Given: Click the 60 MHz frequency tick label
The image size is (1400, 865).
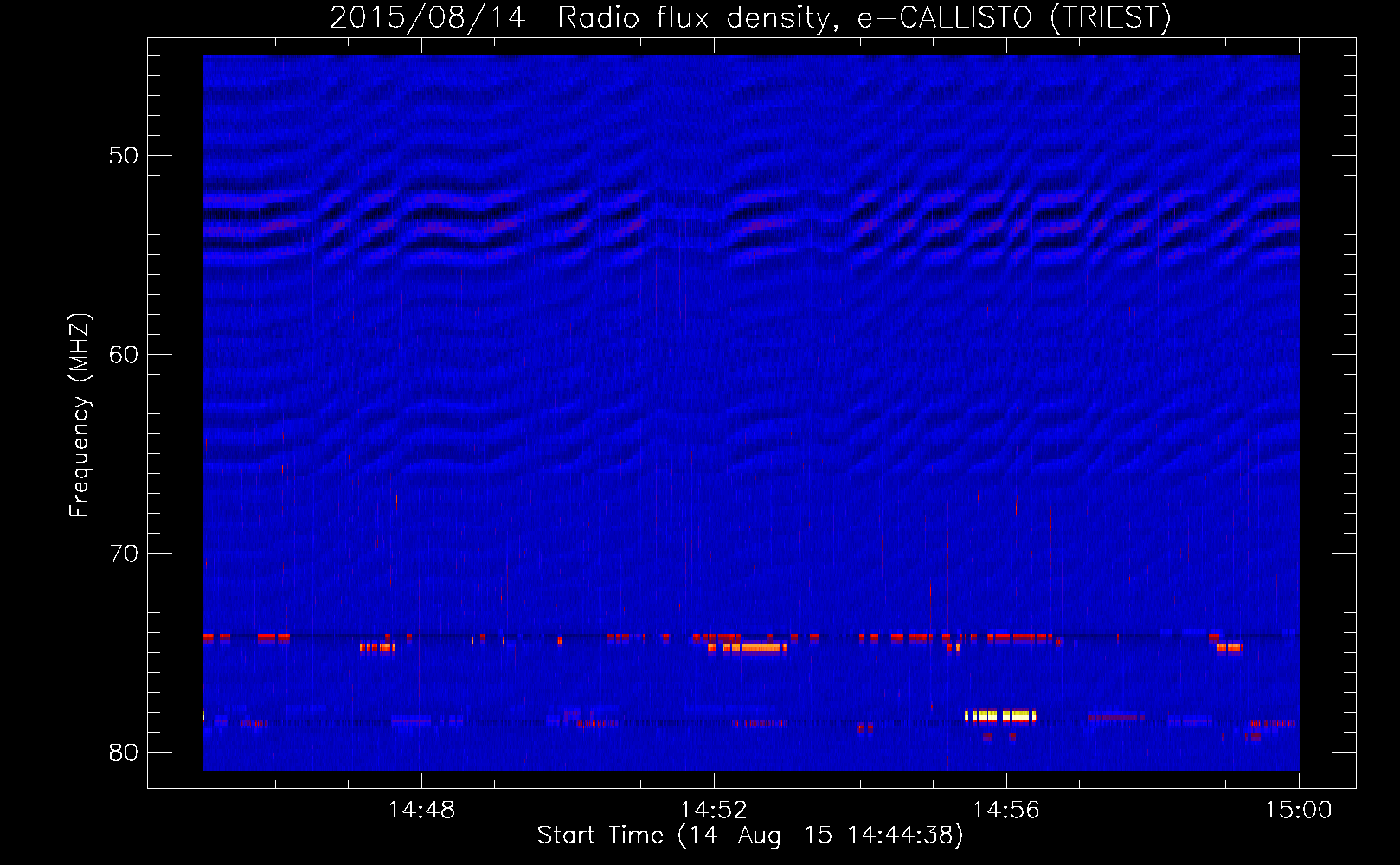Looking at the screenshot, I should click(x=124, y=355).
